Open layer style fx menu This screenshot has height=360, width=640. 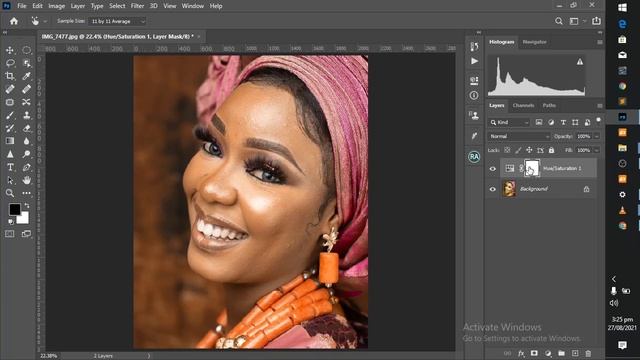click(x=521, y=353)
